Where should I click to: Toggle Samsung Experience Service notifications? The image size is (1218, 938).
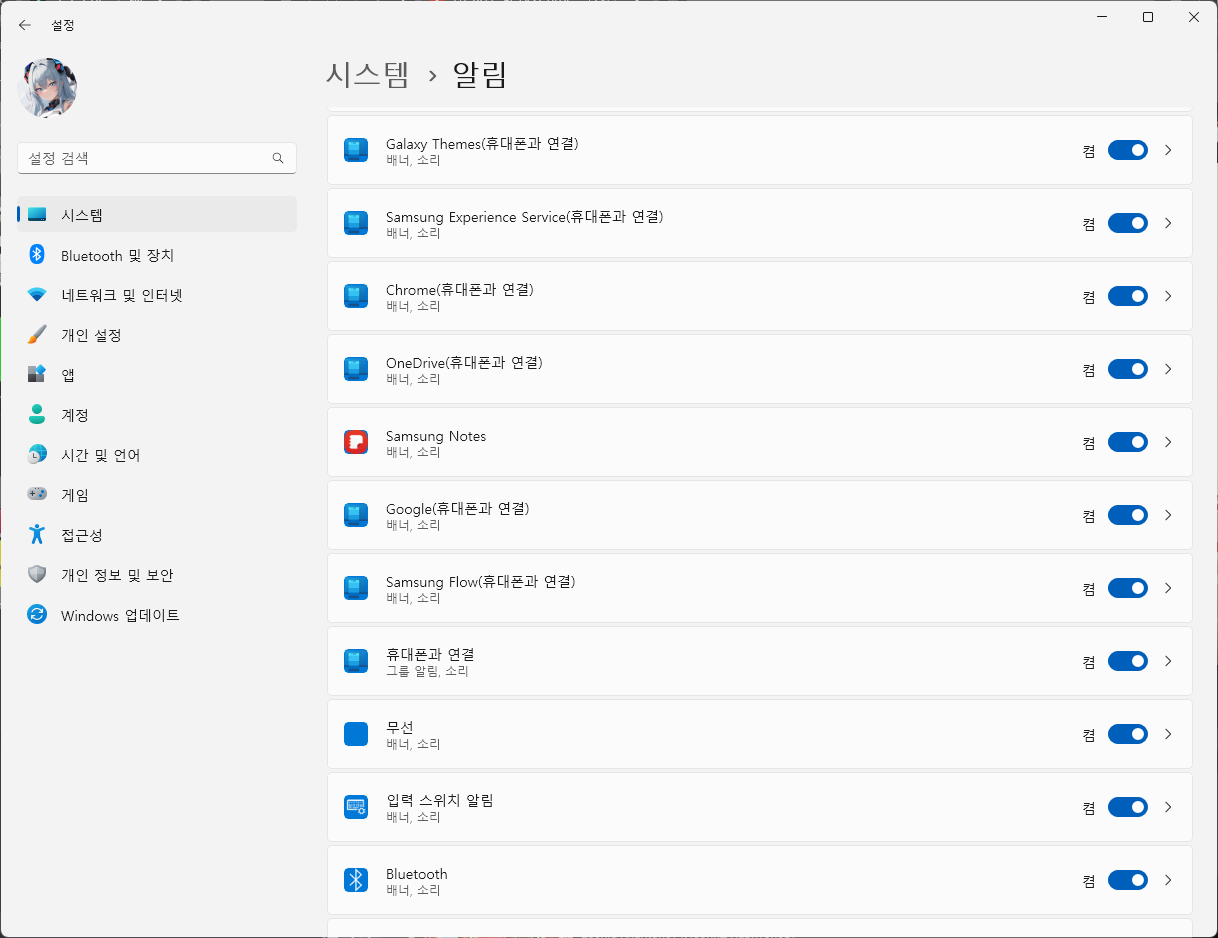[1127, 223]
